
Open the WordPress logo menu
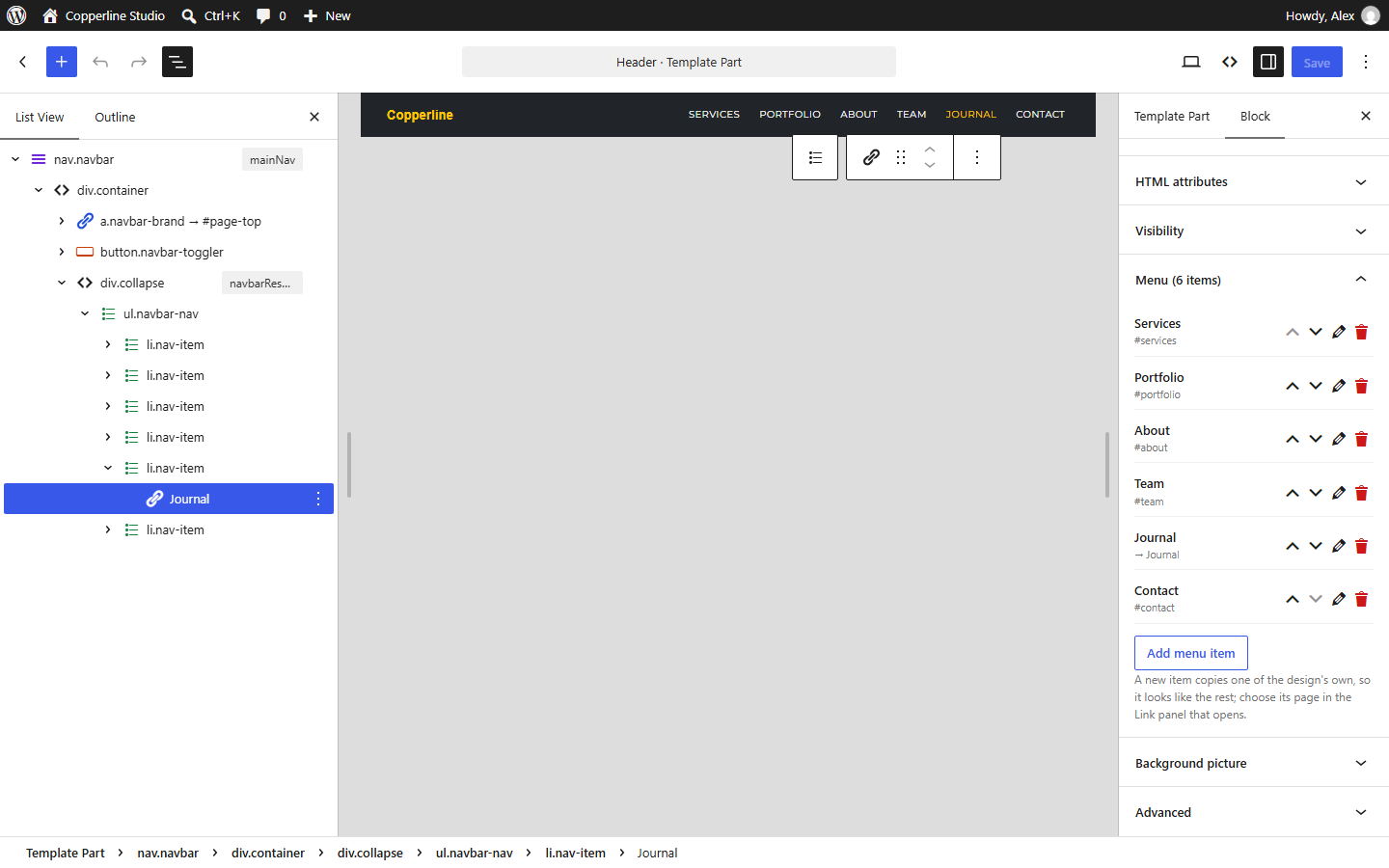pos(16,15)
